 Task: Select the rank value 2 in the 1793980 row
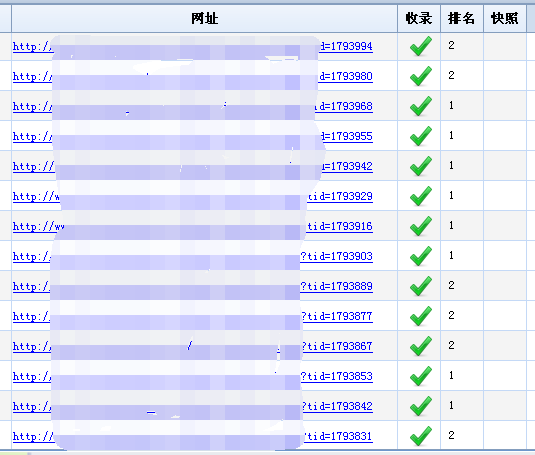451,75
